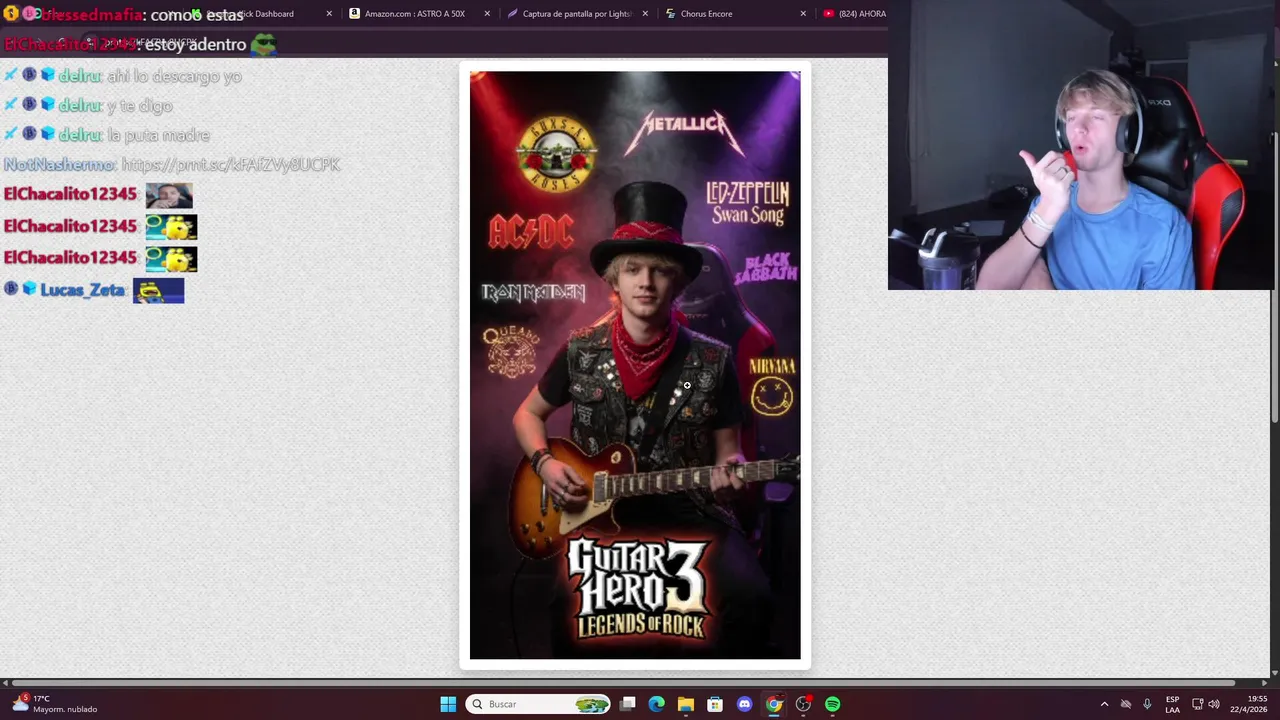The width and height of the screenshot is (1280, 720).
Task: Close the Captura de pantalla Lightshot tab
Action: [645, 14]
